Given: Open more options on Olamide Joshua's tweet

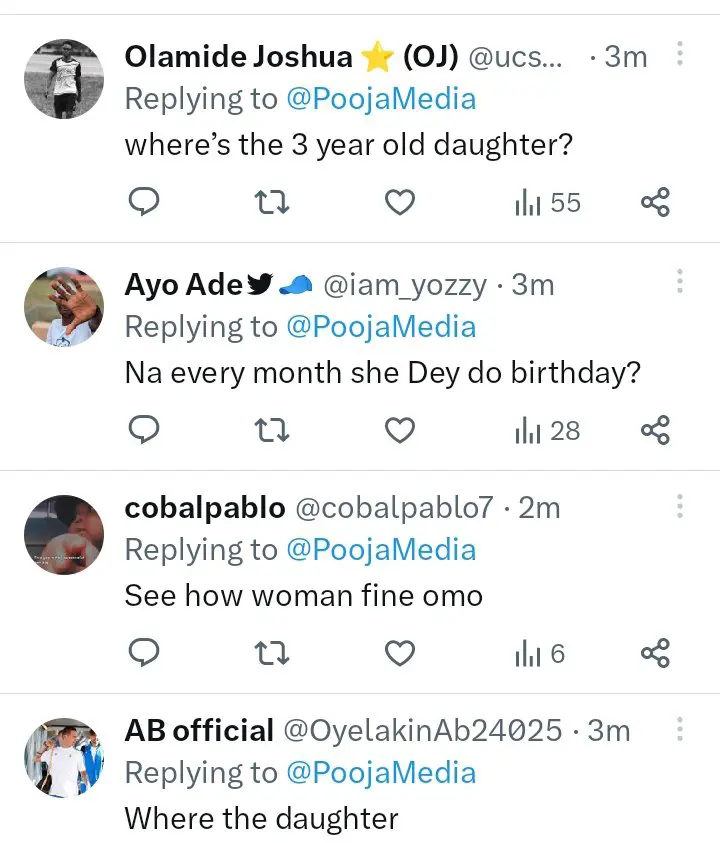Looking at the screenshot, I should point(679,53).
